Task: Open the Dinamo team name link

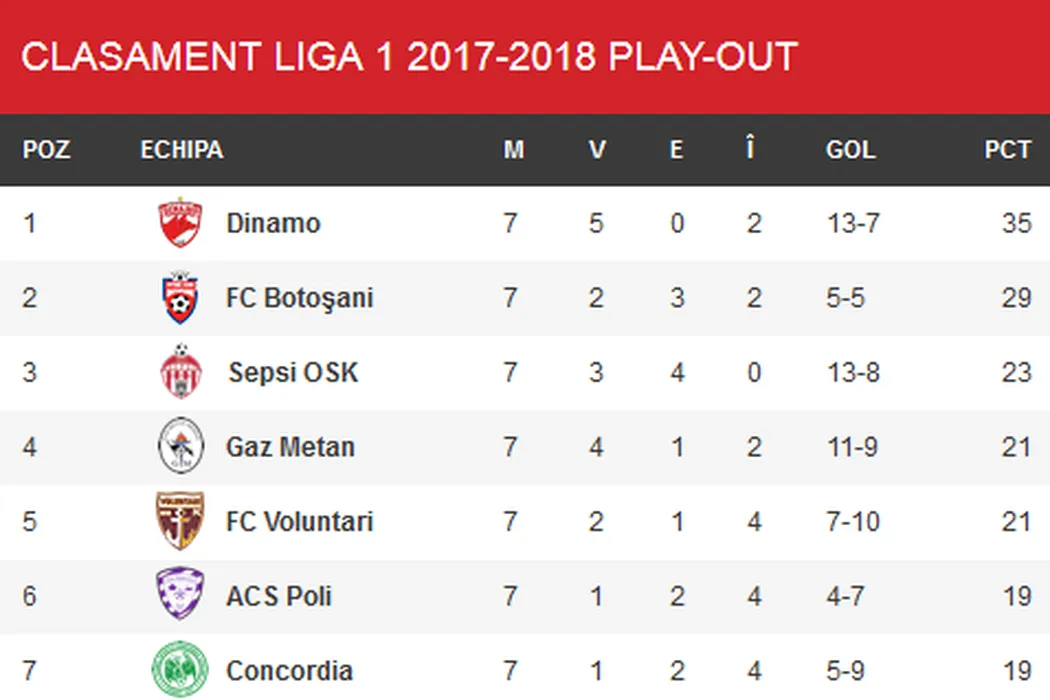Action: (273, 222)
